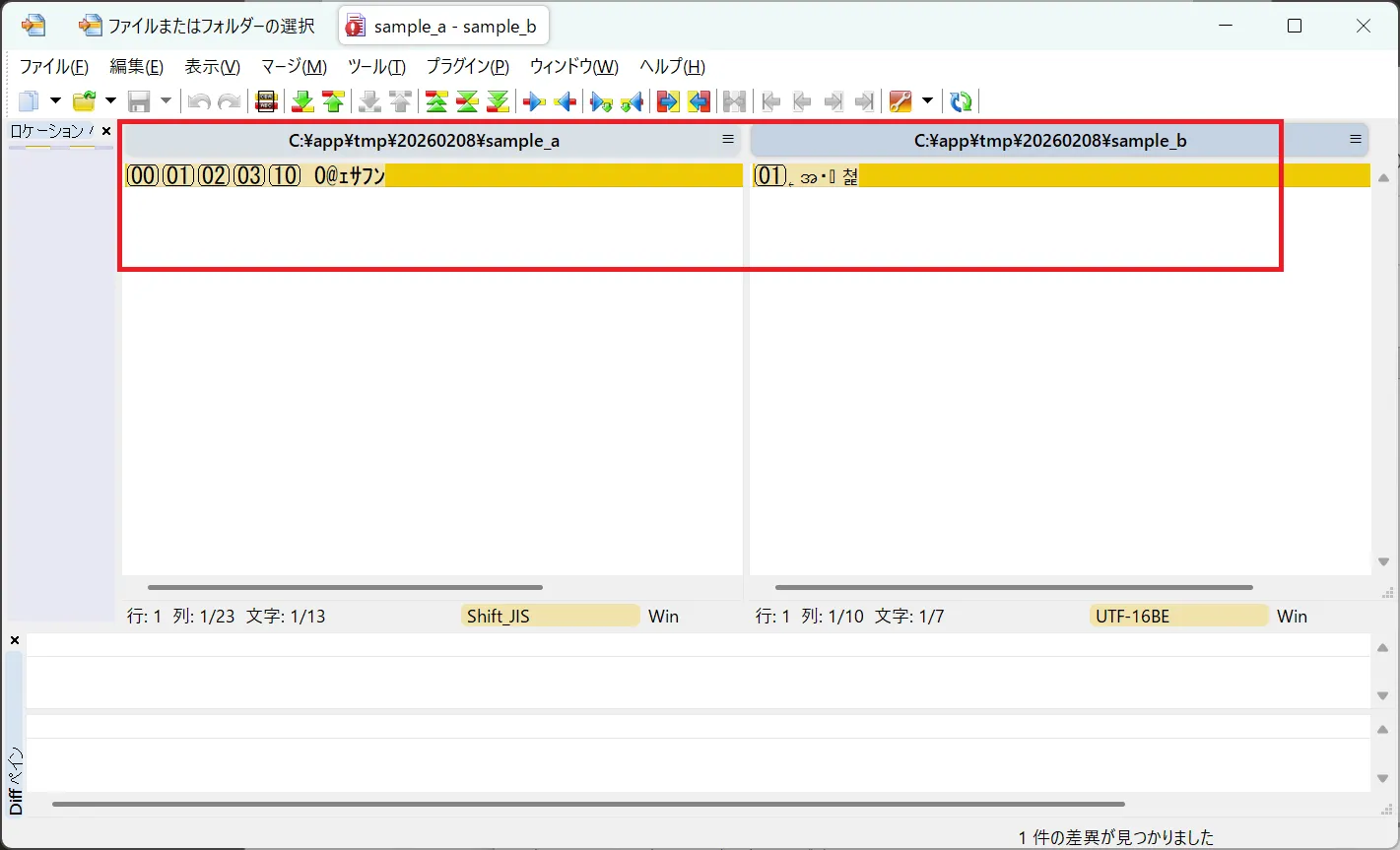
Task: Switch to the ファイルまたはフォルダーの選択 tab
Action: point(202,27)
